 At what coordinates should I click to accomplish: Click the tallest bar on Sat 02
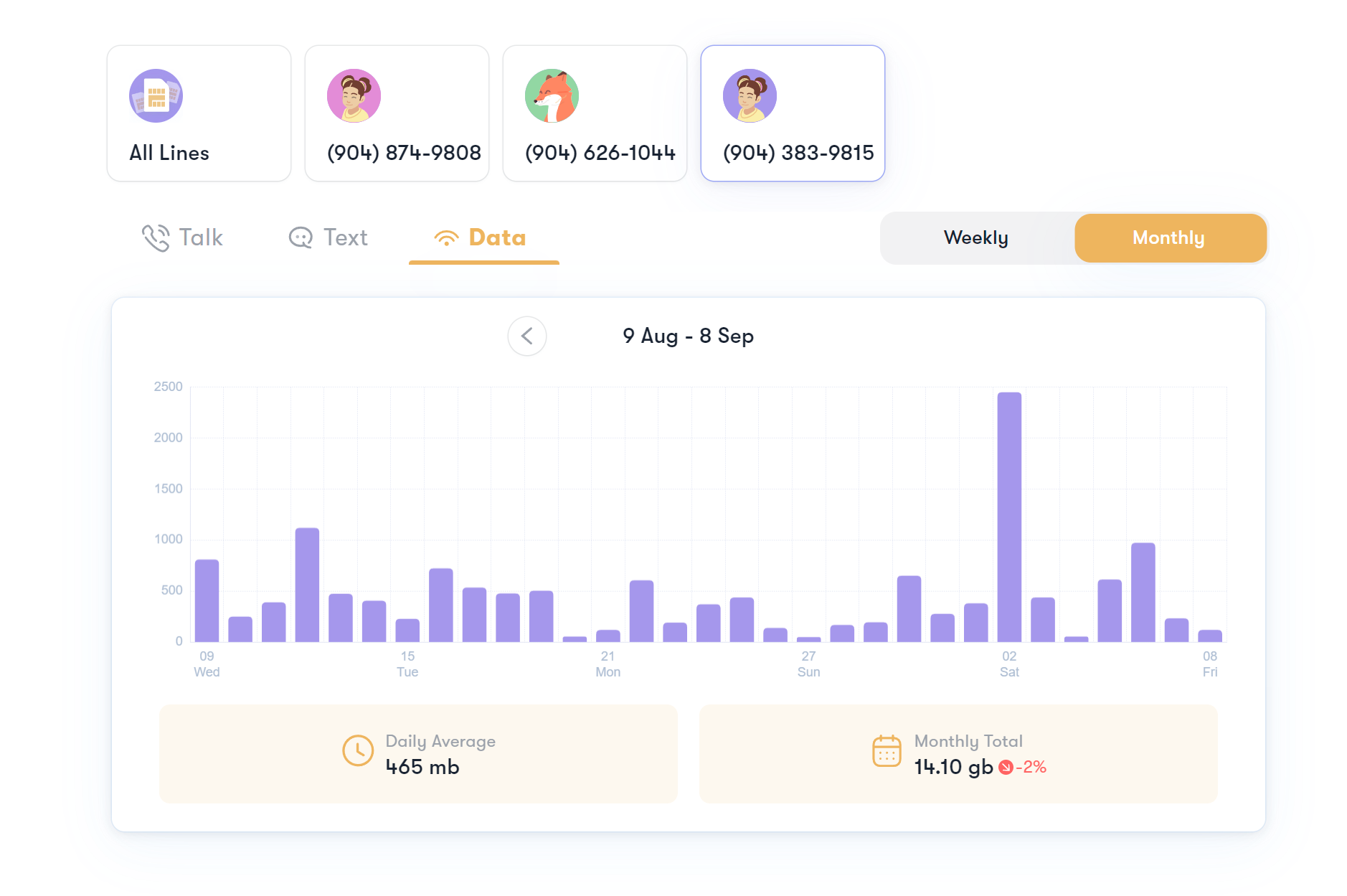[x=1009, y=517]
